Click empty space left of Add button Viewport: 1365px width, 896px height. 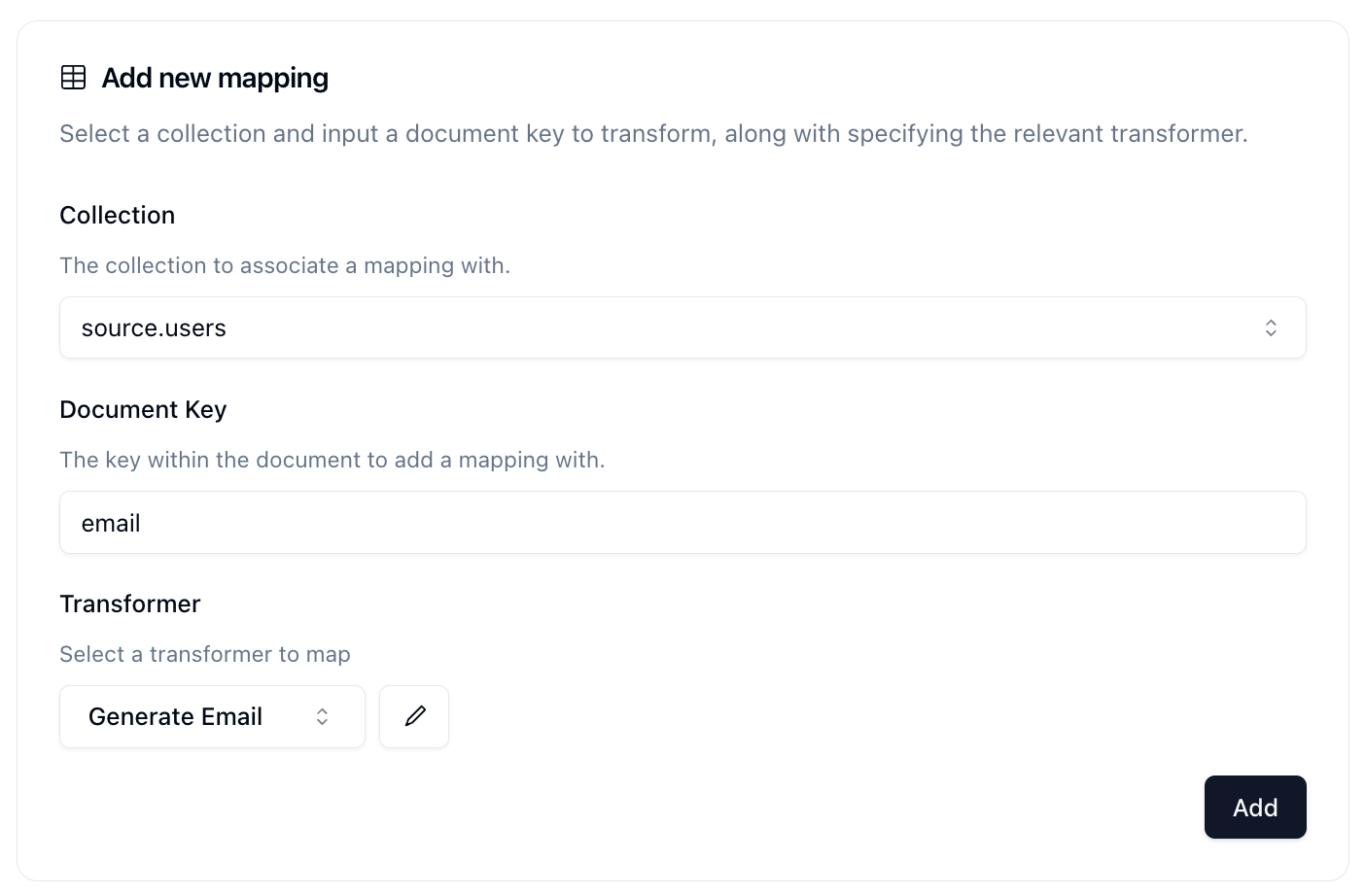632,808
